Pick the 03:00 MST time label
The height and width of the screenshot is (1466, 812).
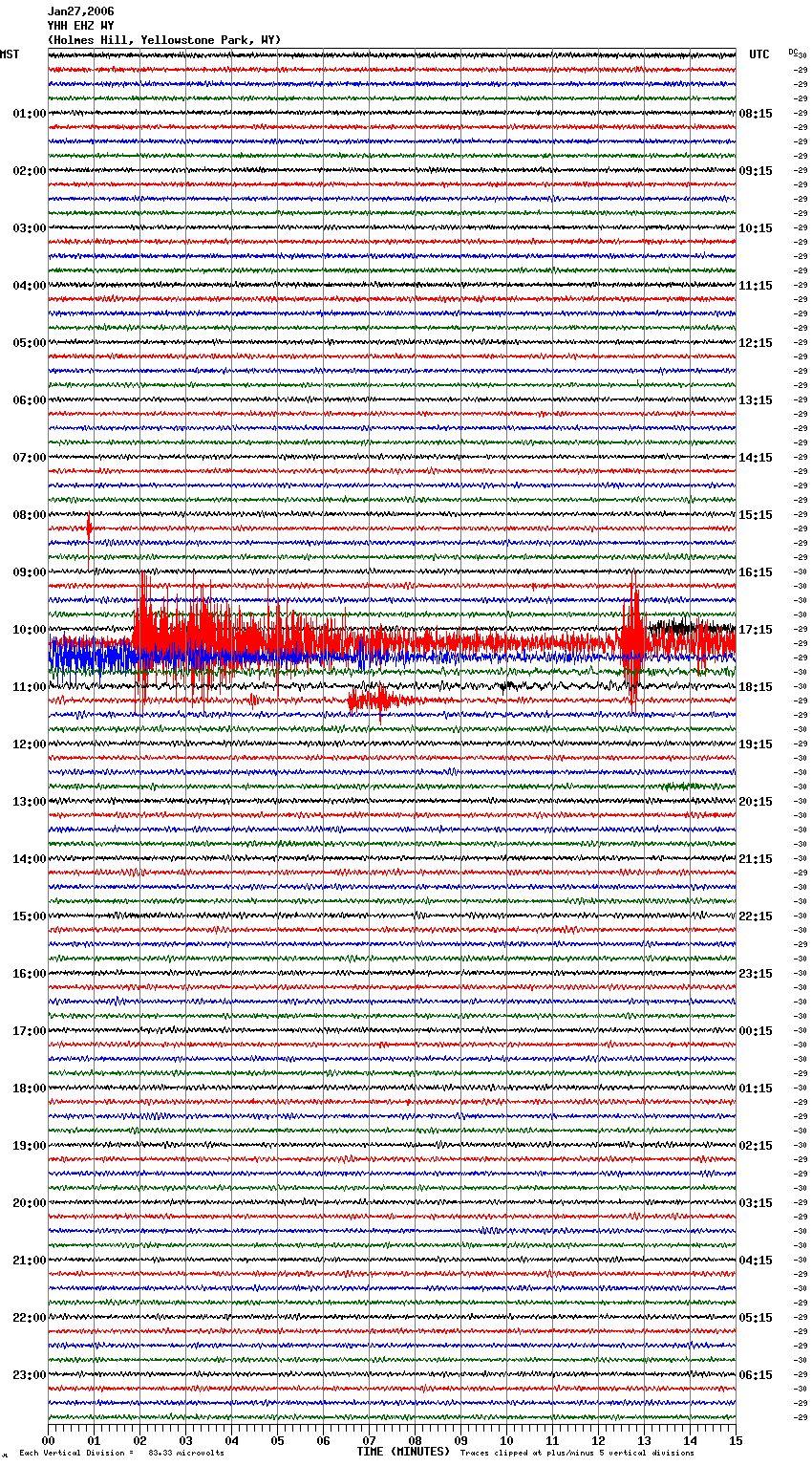click(29, 228)
